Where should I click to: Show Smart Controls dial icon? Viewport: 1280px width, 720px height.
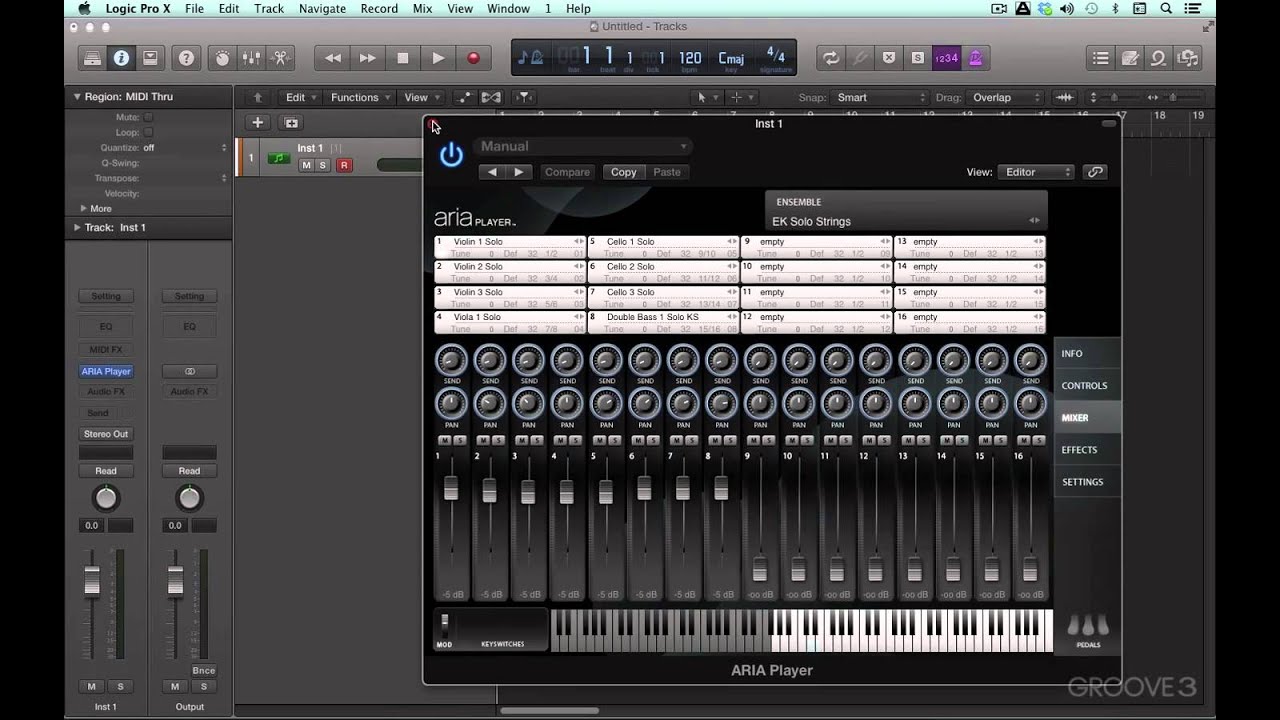point(224,58)
